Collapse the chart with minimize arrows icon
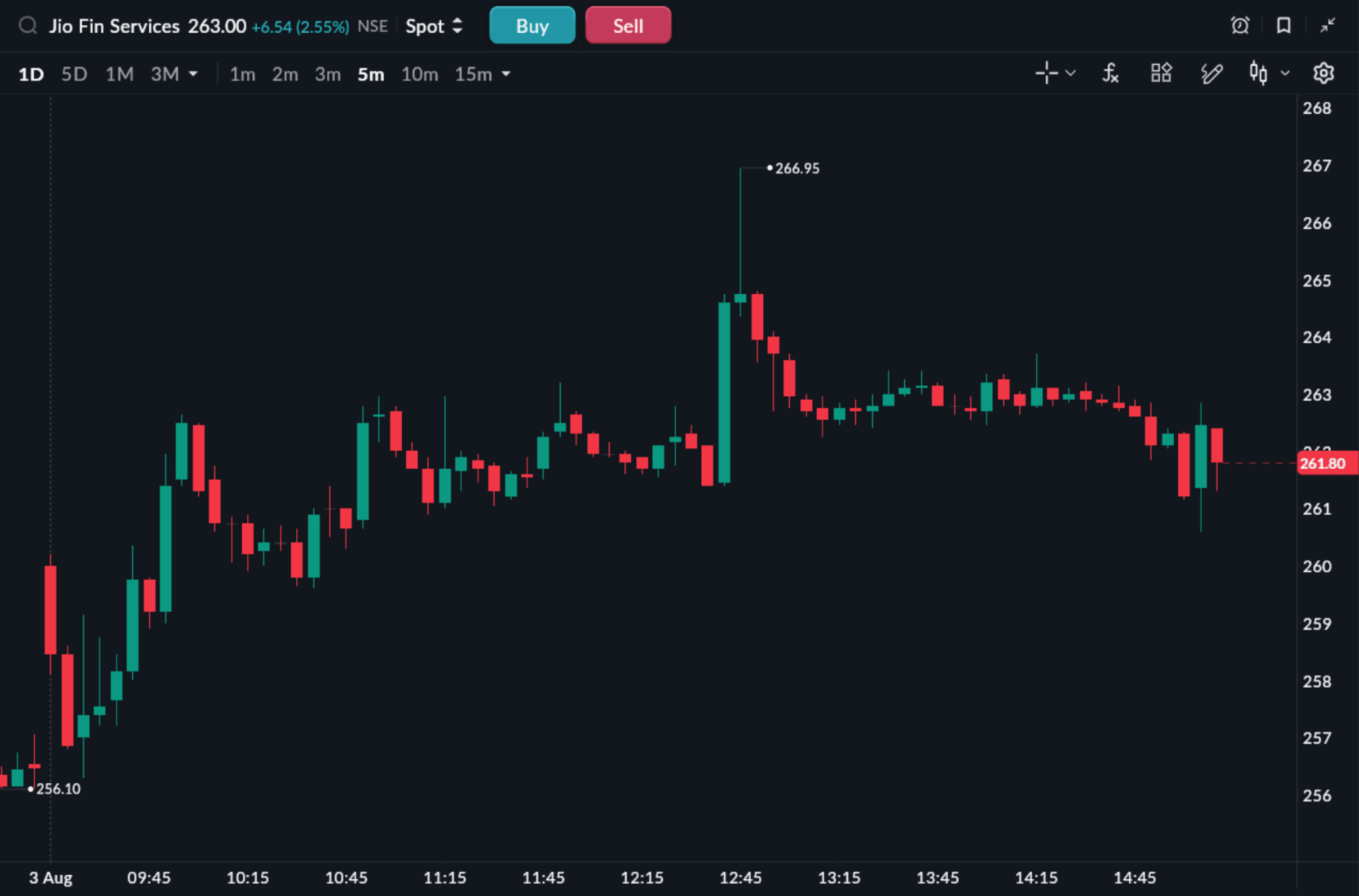This screenshot has height=896, width=1359. (x=1327, y=26)
